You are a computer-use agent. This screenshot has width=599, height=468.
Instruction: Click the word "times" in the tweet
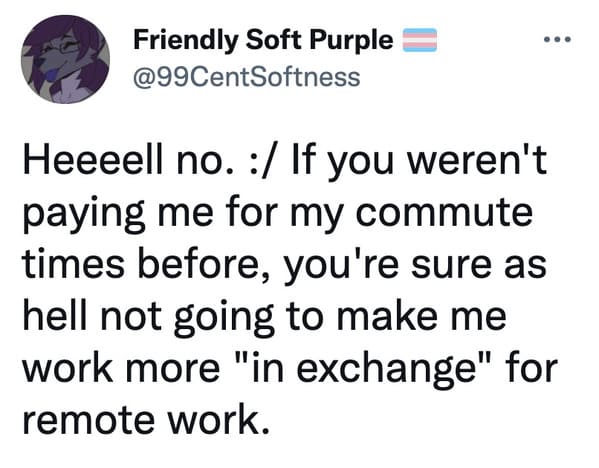click(73, 264)
